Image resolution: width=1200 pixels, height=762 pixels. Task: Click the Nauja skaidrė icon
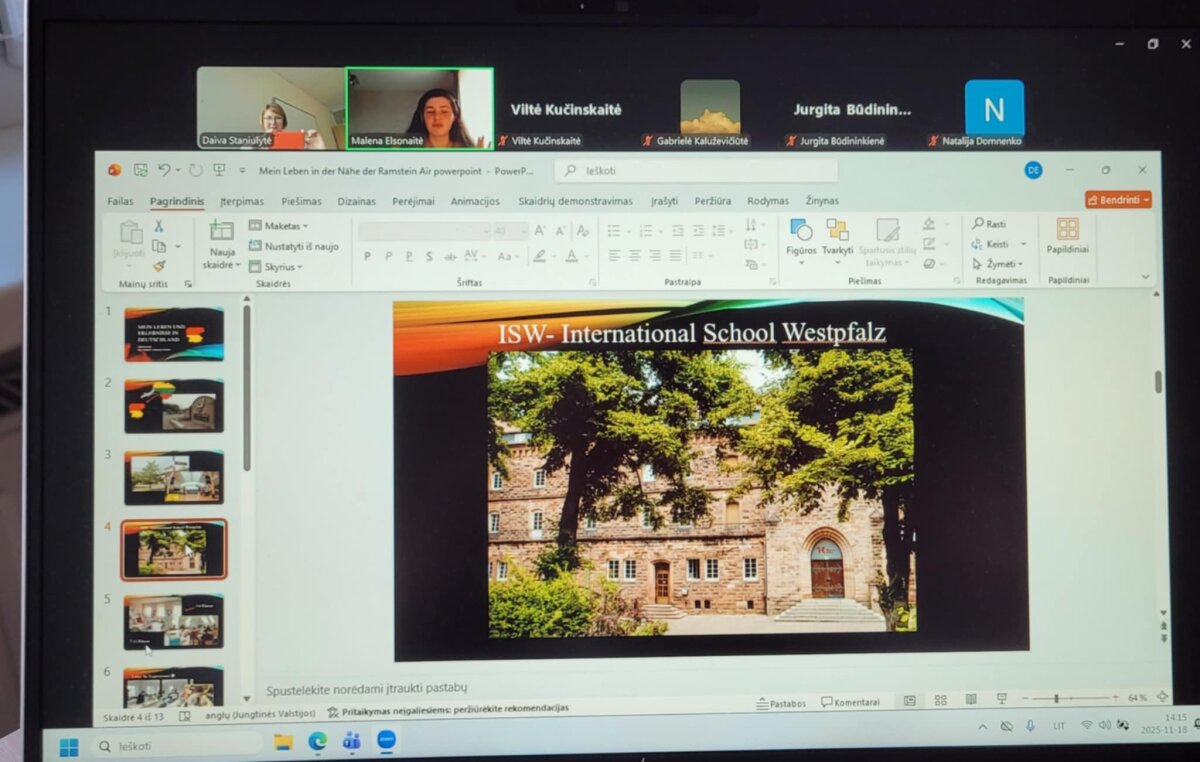pyautogui.click(x=221, y=232)
